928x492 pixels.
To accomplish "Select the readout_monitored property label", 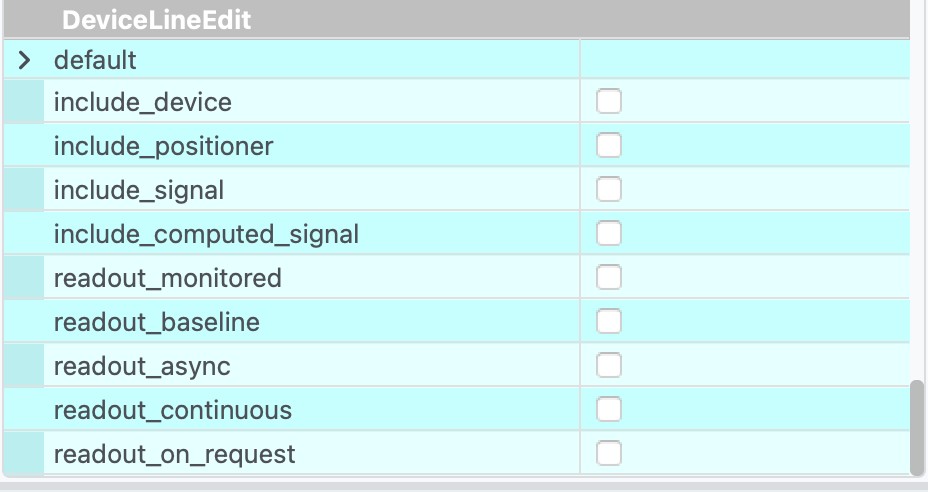I will click(x=167, y=278).
